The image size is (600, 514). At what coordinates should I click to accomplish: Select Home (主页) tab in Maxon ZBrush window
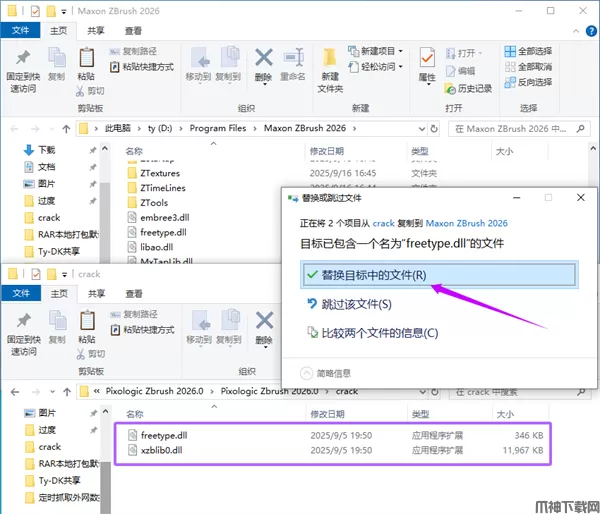point(59,31)
